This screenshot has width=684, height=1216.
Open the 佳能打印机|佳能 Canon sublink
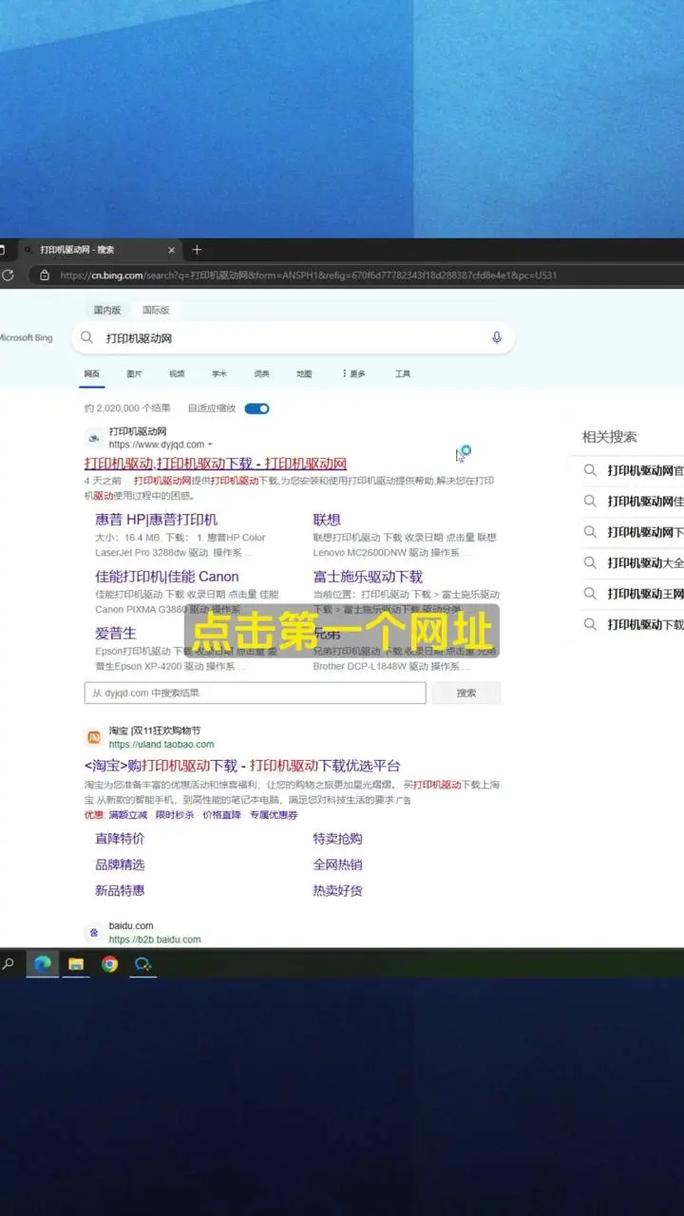(x=167, y=577)
